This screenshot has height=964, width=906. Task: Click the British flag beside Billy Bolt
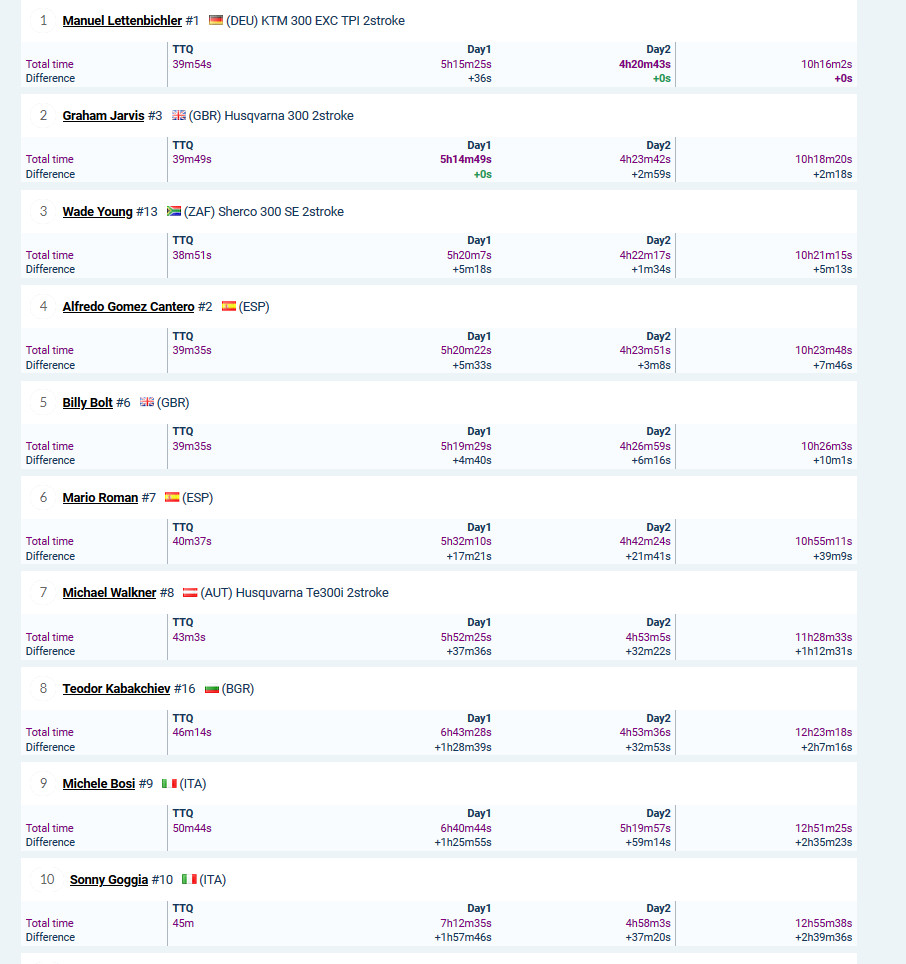click(147, 402)
